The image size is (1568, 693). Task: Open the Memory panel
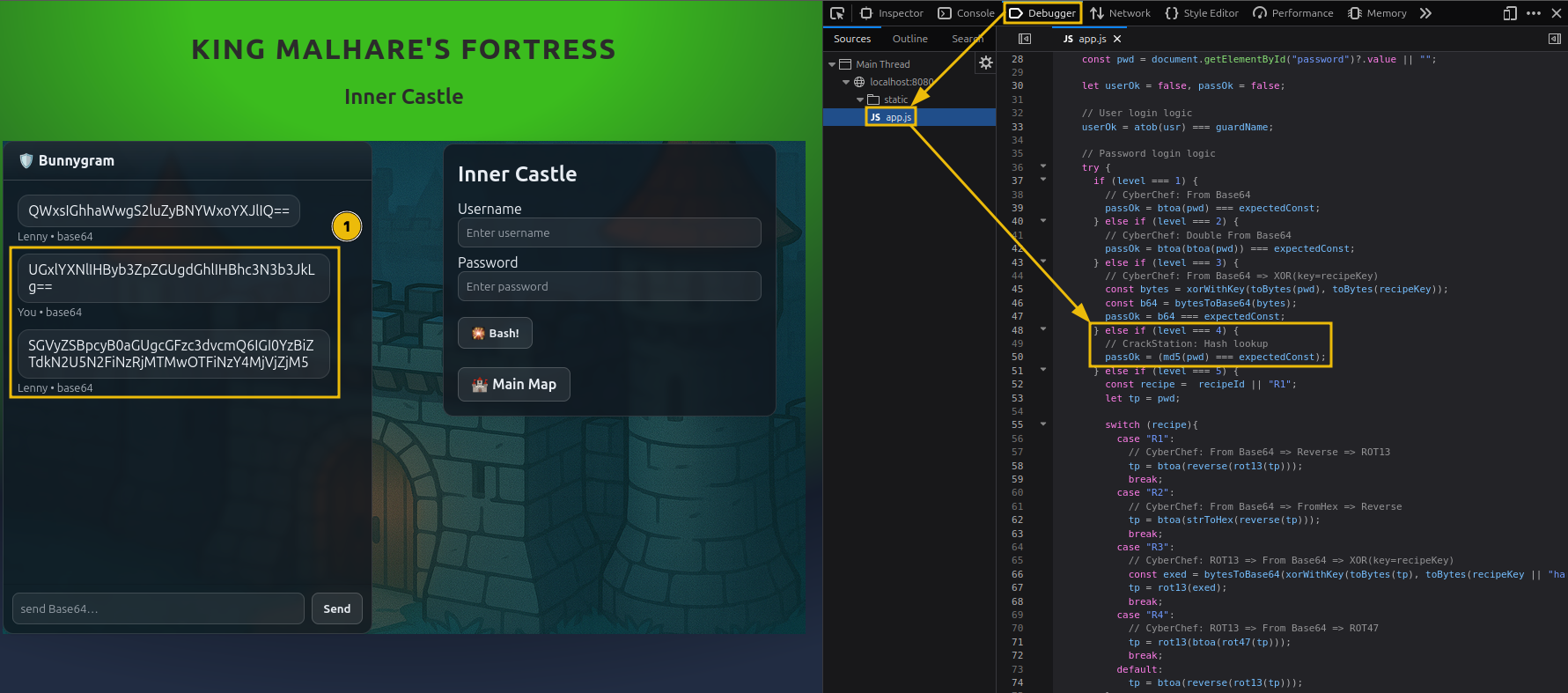[1377, 13]
